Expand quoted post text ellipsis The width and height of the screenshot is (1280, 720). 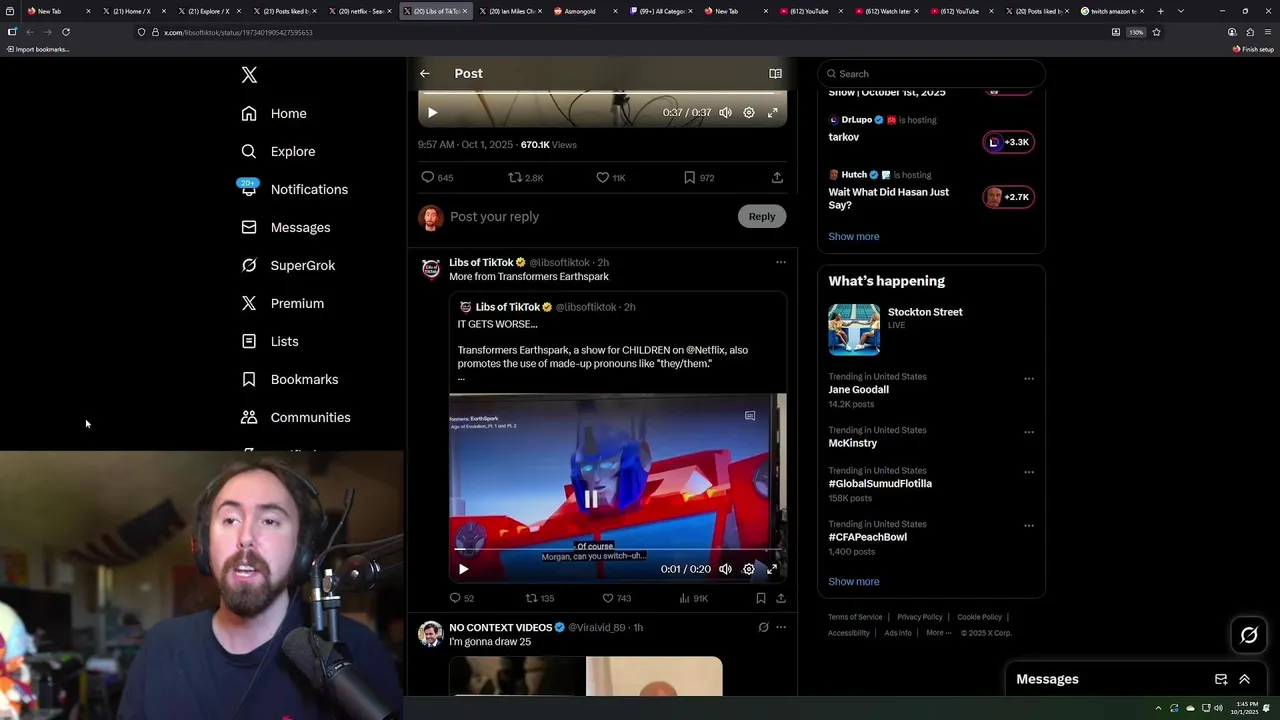[461, 378]
